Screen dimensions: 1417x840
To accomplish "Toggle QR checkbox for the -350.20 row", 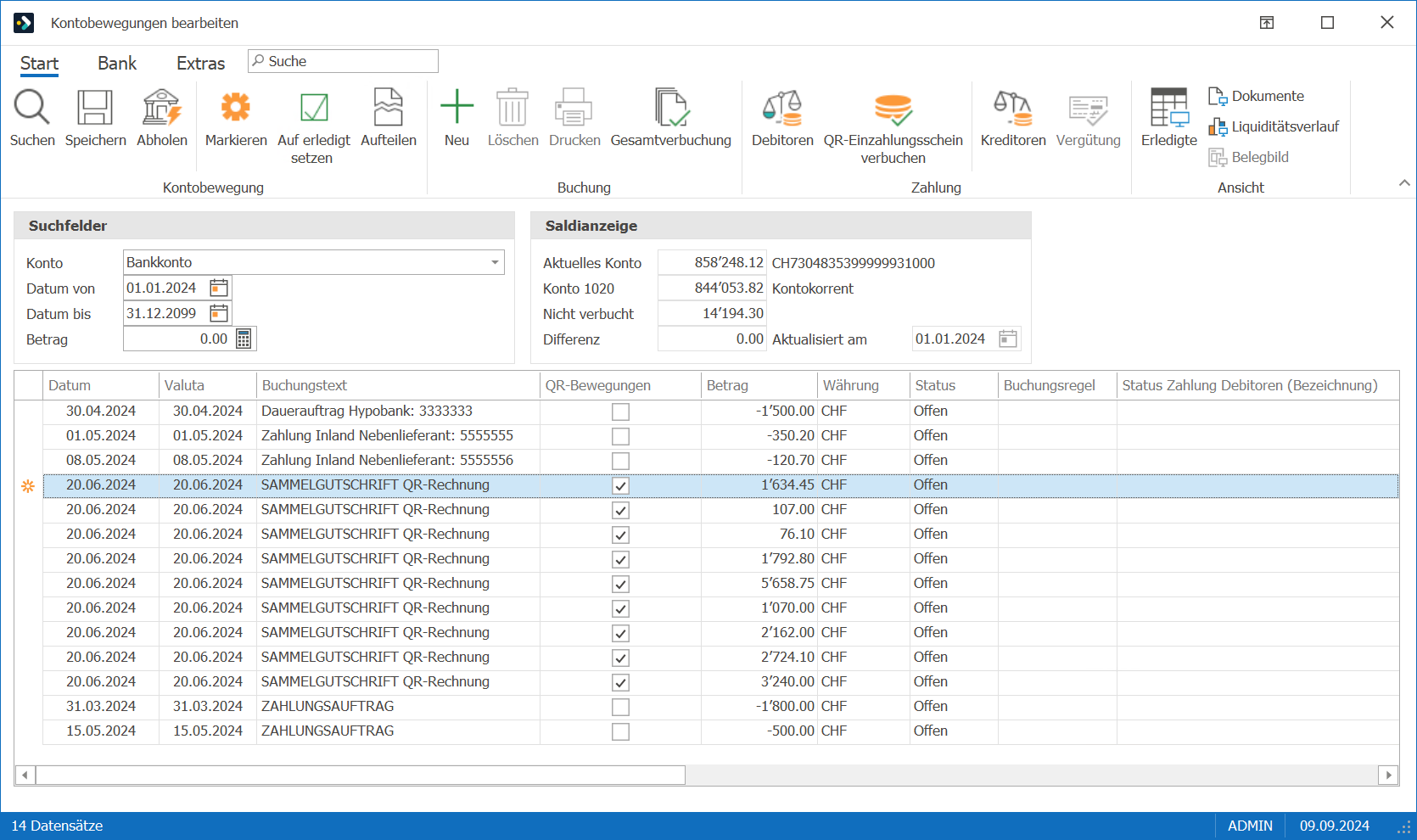I will click(x=621, y=436).
